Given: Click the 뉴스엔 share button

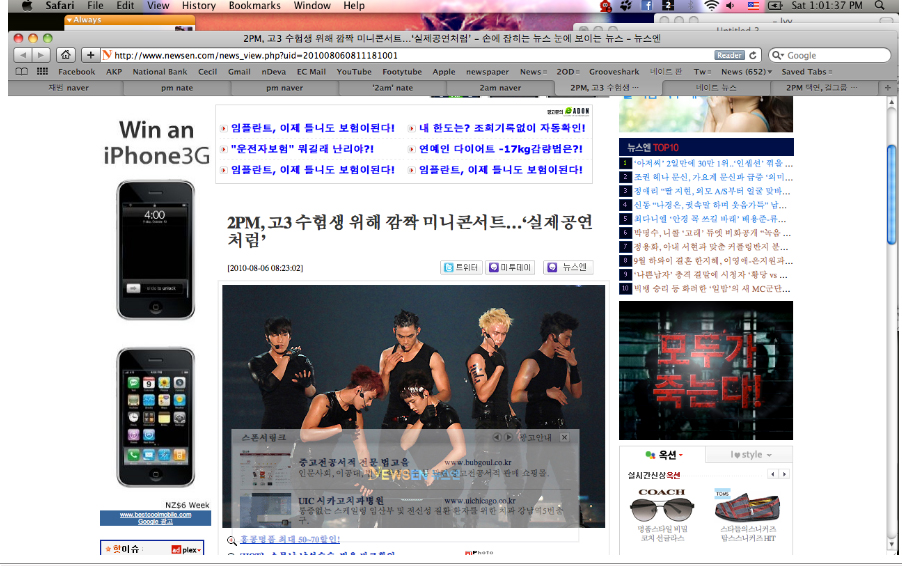Looking at the screenshot, I should (x=568, y=267).
